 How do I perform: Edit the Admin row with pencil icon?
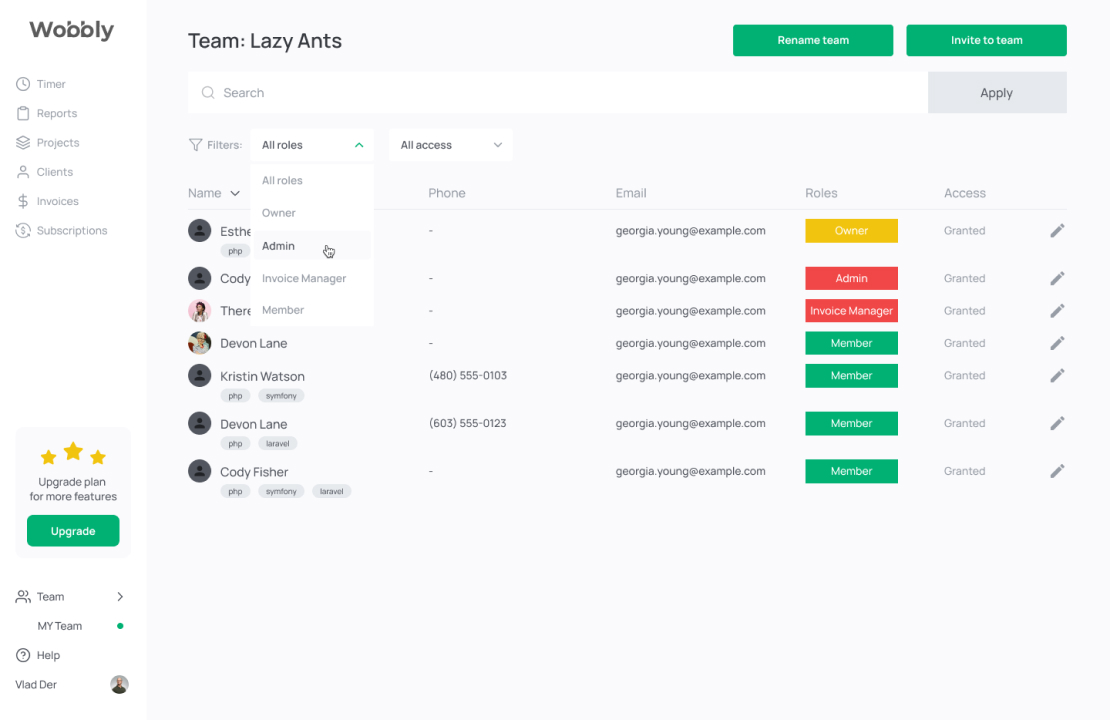(1057, 279)
